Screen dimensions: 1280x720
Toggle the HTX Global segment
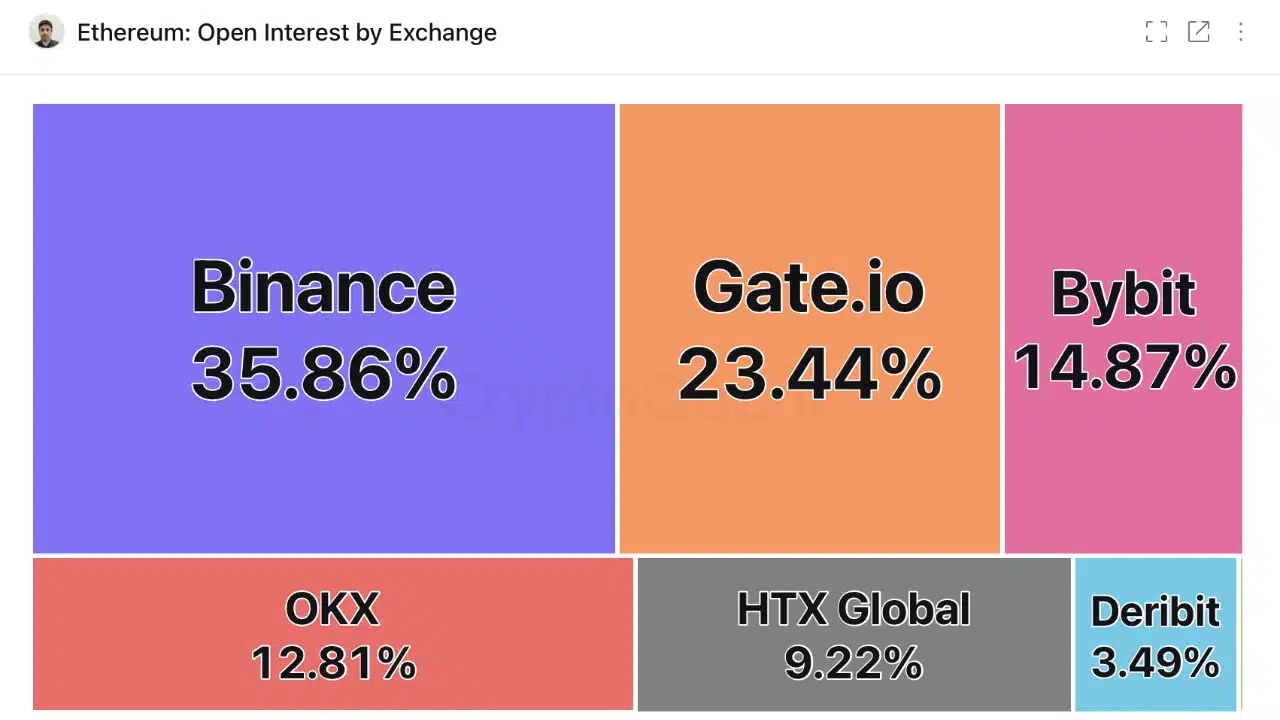pyautogui.click(x=853, y=635)
